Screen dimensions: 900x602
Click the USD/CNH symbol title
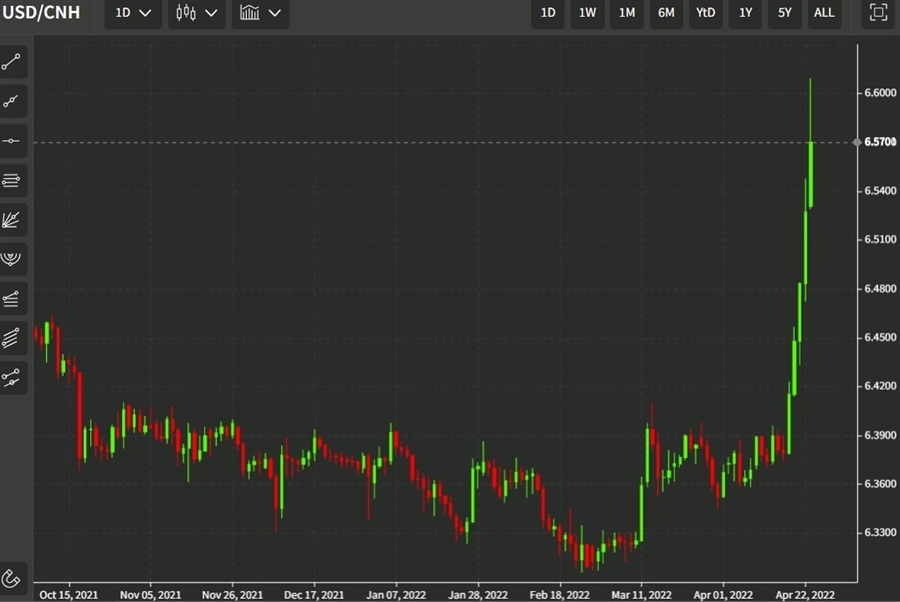(x=41, y=13)
